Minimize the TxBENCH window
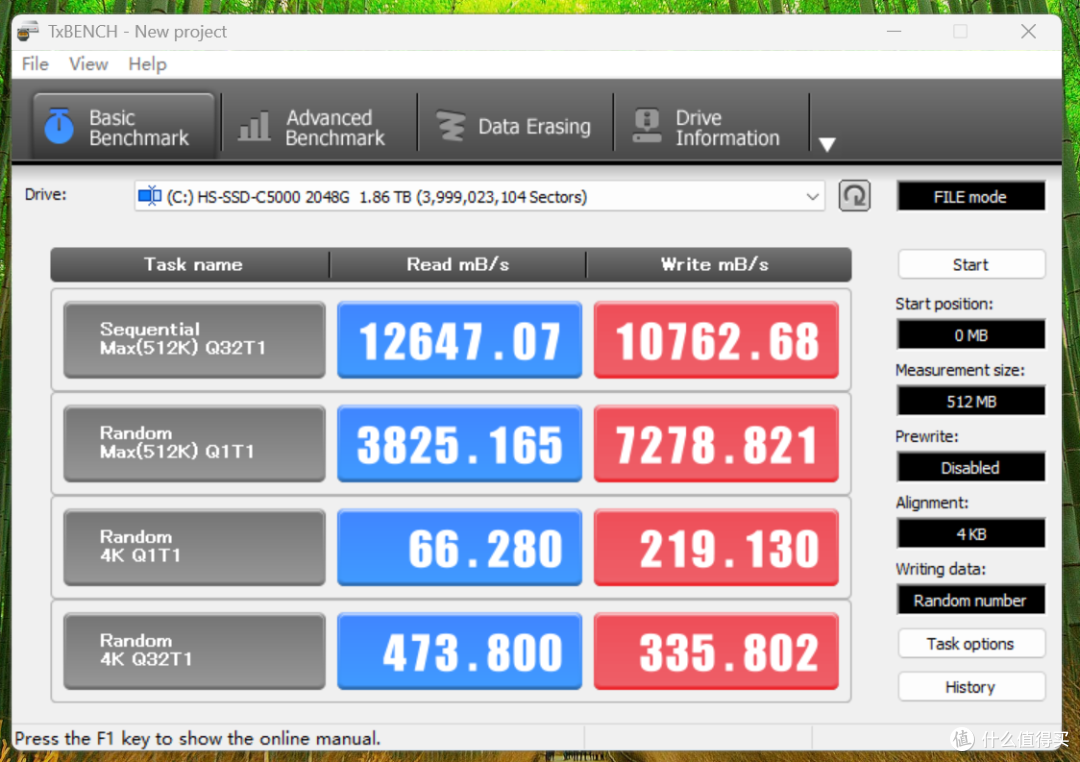Screen dimensions: 1080x762 894,31
